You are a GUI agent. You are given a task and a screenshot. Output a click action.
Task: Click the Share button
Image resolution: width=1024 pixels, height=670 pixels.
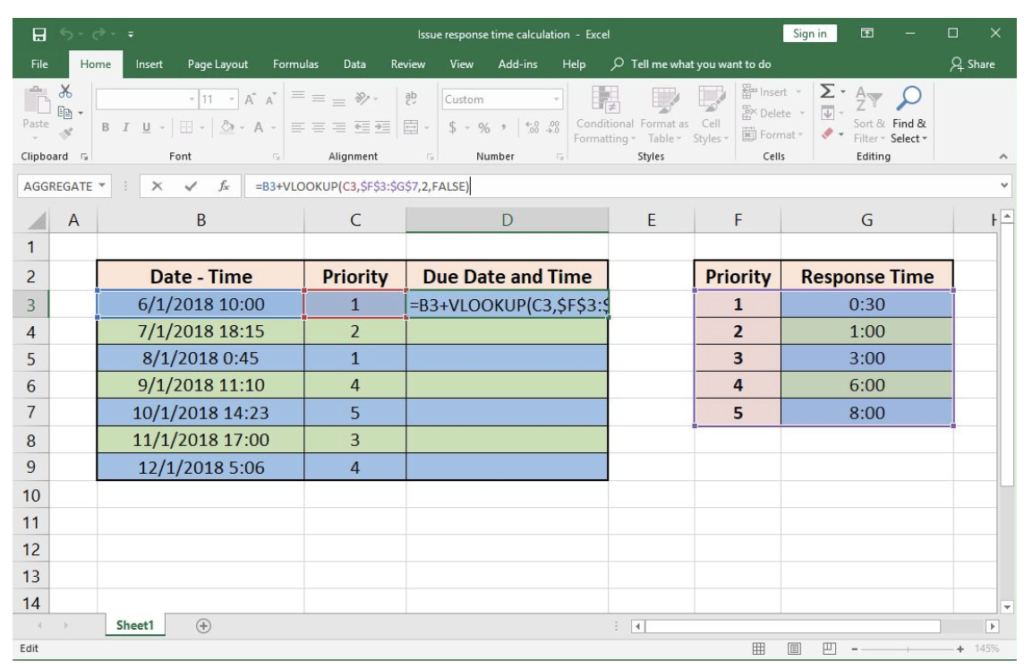(x=977, y=61)
